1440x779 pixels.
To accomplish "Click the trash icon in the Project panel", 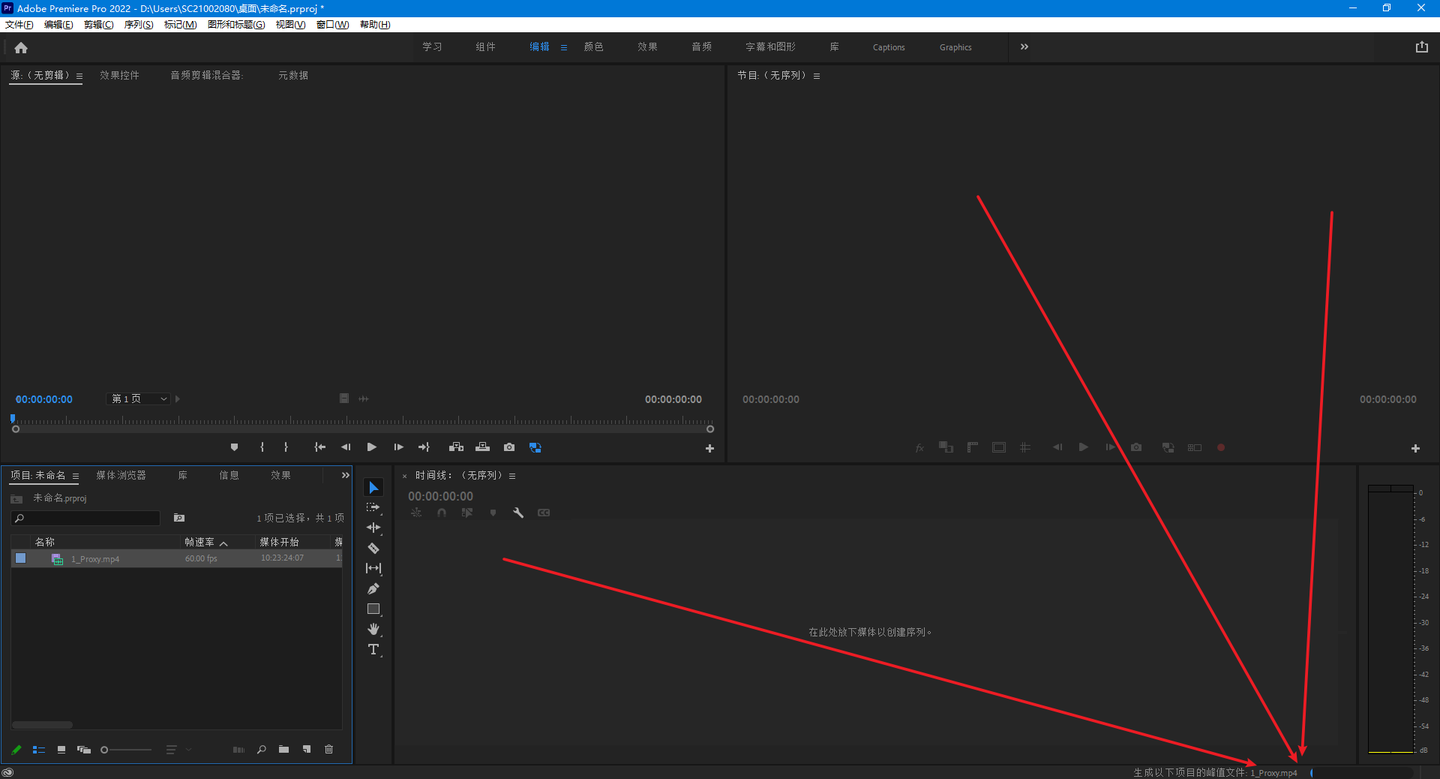I will tap(329, 749).
